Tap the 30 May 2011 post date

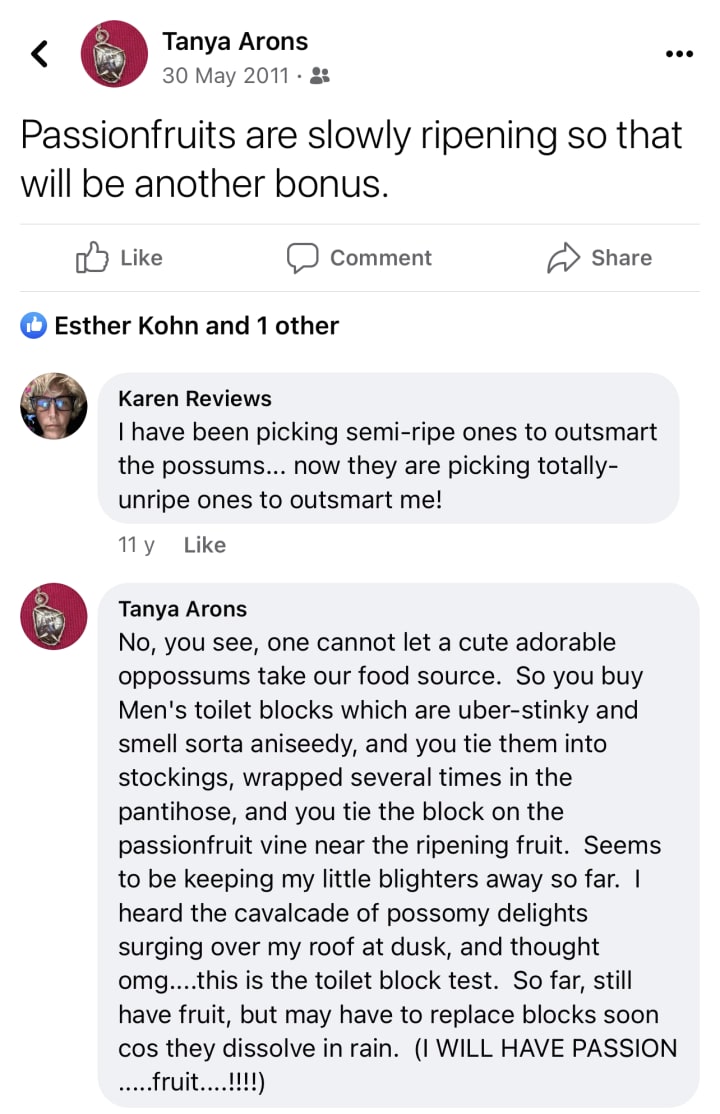coord(225,75)
